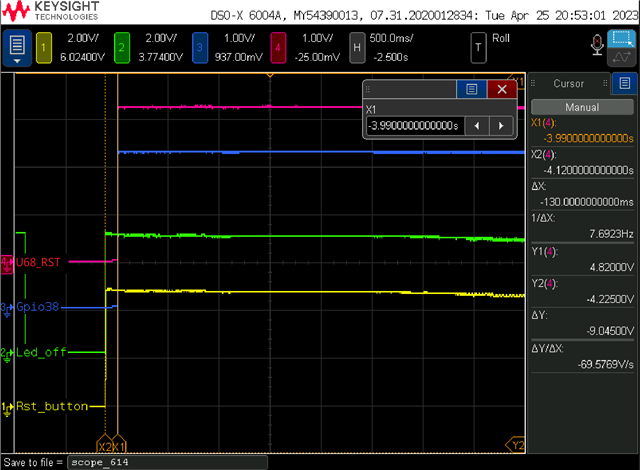Viewport: 640px width, 470px height.
Task: Click the channel 2 ground level marker
Action: click(x=7, y=354)
